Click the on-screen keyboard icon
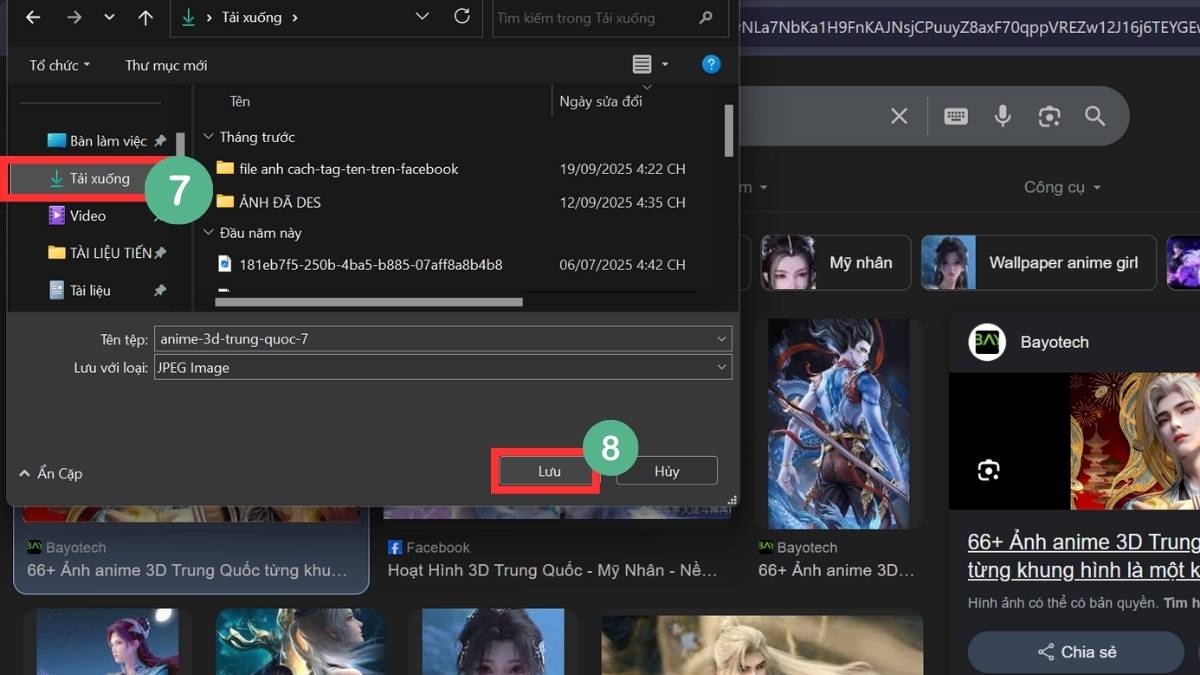Screen dimensions: 1200x675 point(956,116)
